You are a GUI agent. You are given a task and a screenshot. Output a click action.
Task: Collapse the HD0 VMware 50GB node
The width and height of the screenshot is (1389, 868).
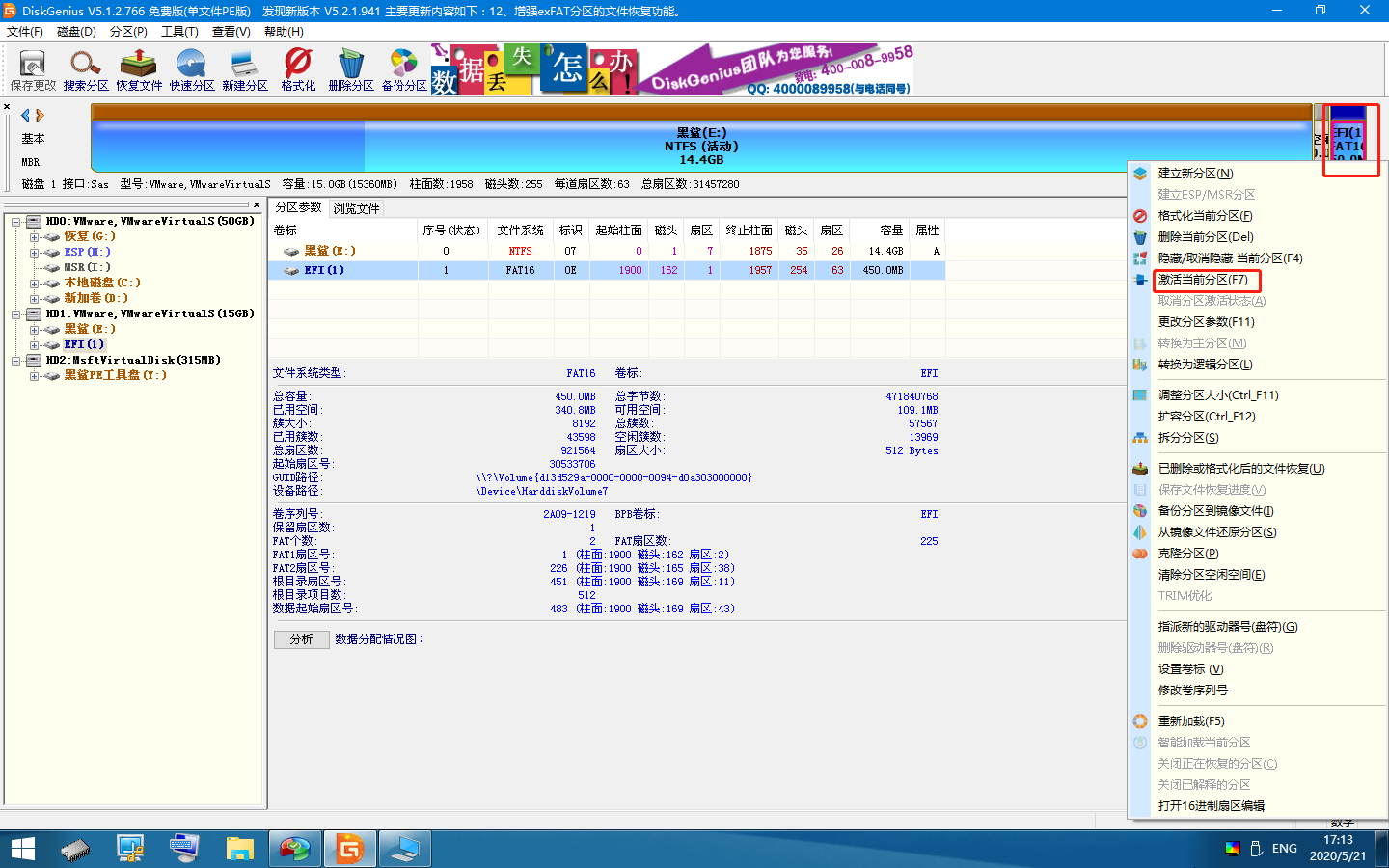coord(16,222)
